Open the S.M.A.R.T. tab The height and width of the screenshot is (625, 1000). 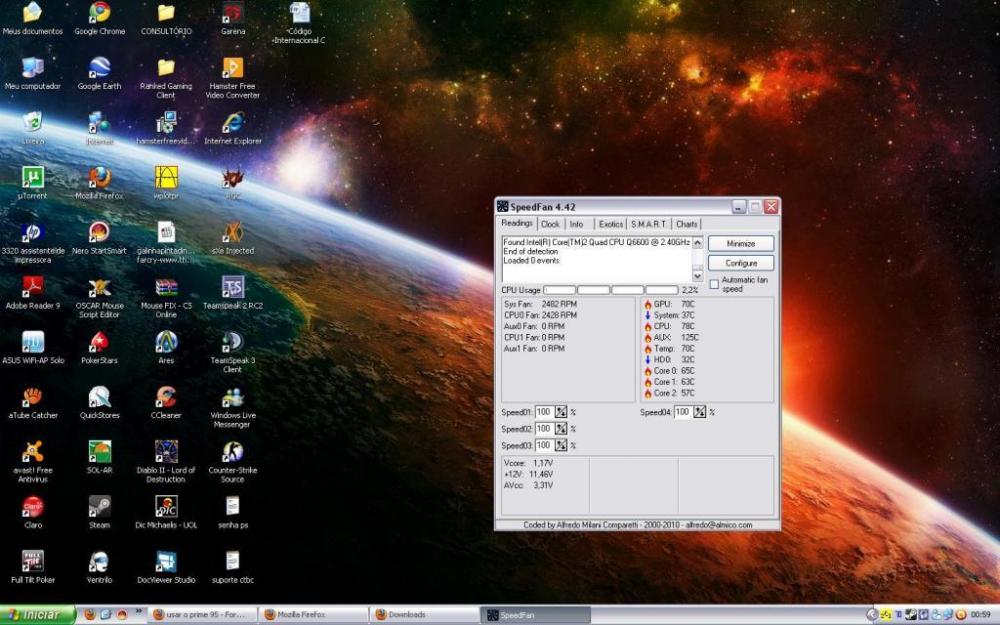point(648,224)
